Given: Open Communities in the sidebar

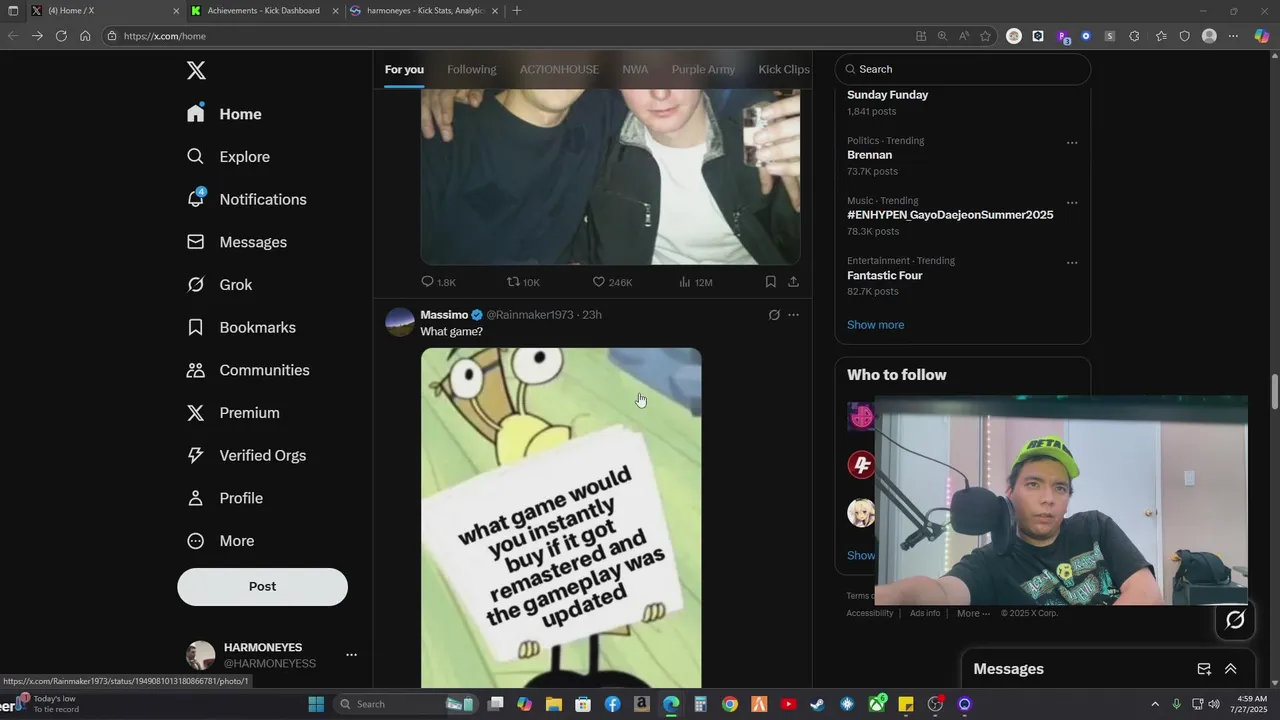Looking at the screenshot, I should click(x=249, y=370).
